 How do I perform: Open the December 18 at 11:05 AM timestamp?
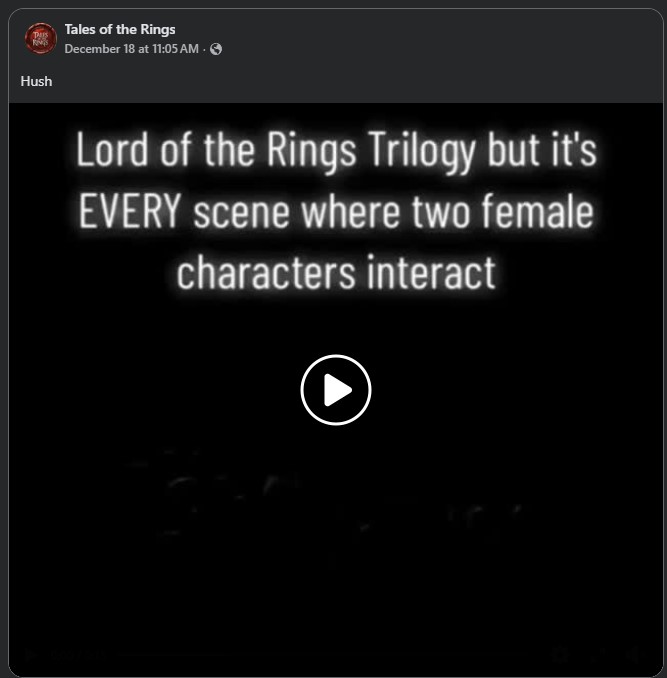click(131, 49)
